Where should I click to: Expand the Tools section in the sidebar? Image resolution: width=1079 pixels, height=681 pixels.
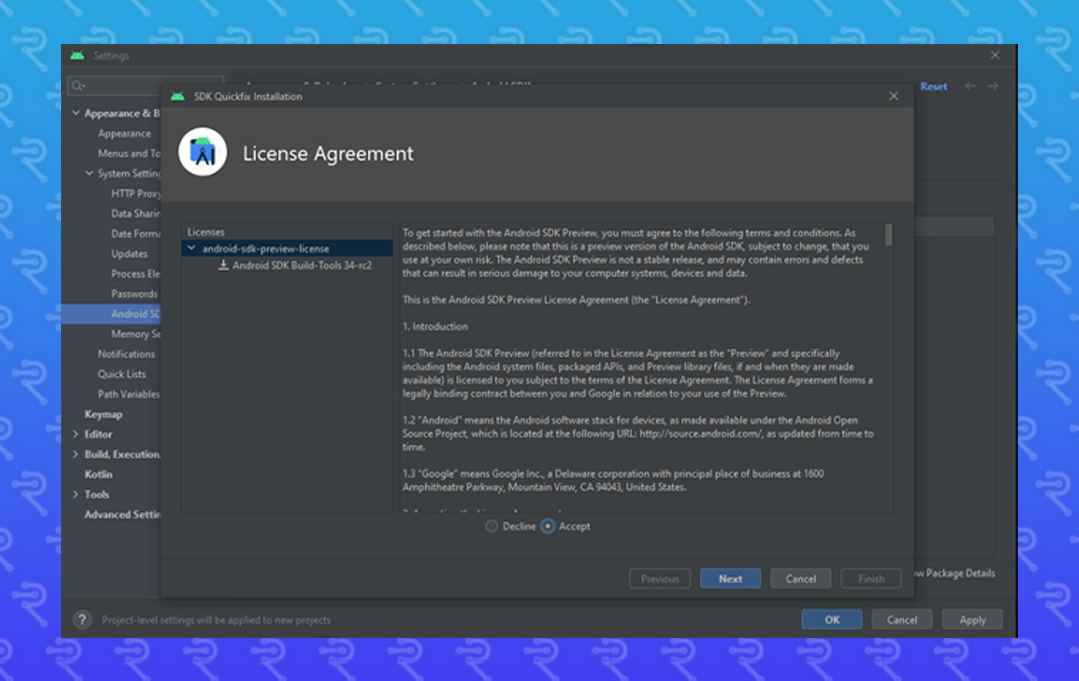pos(77,494)
